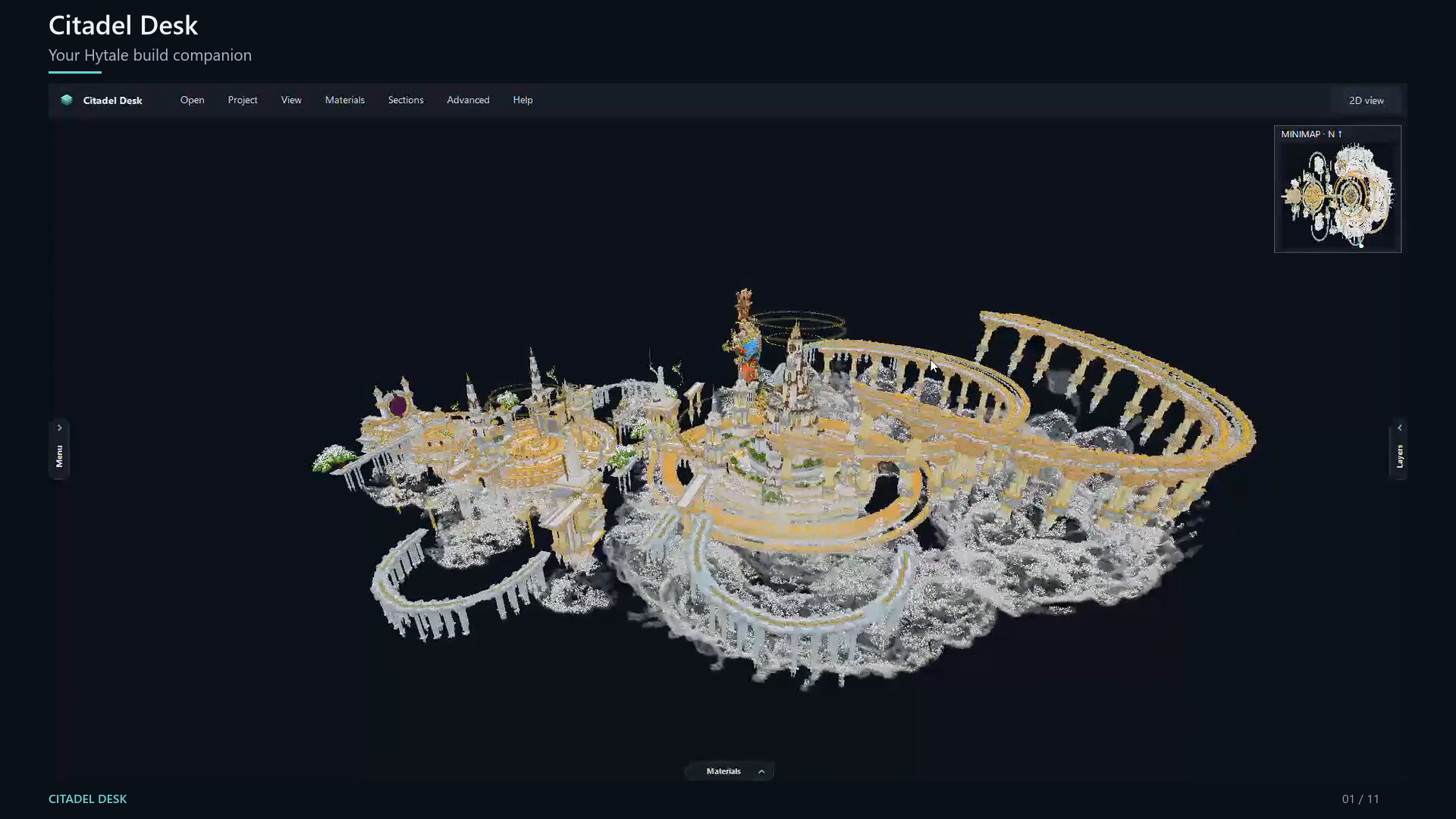The height and width of the screenshot is (819, 1456).
Task: Click the Citadel Desk cube logo icon
Action: tap(67, 100)
